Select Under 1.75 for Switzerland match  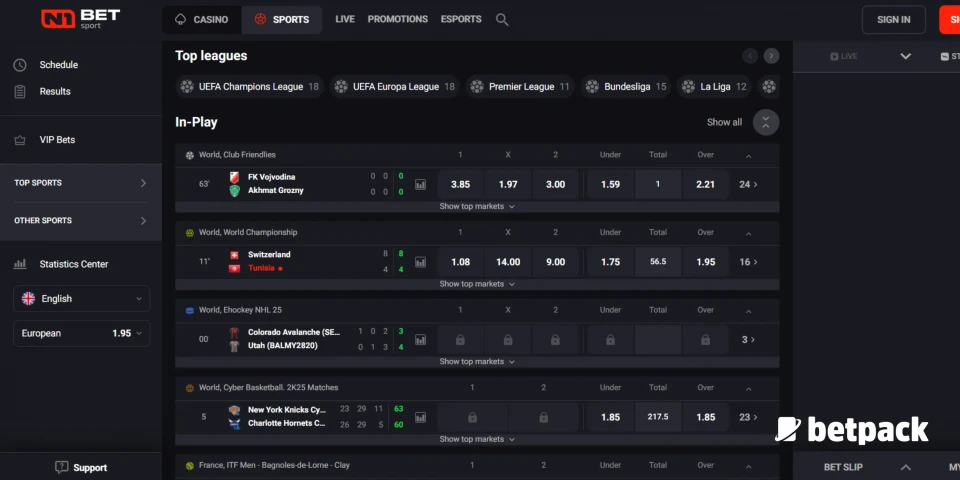point(610,262)
